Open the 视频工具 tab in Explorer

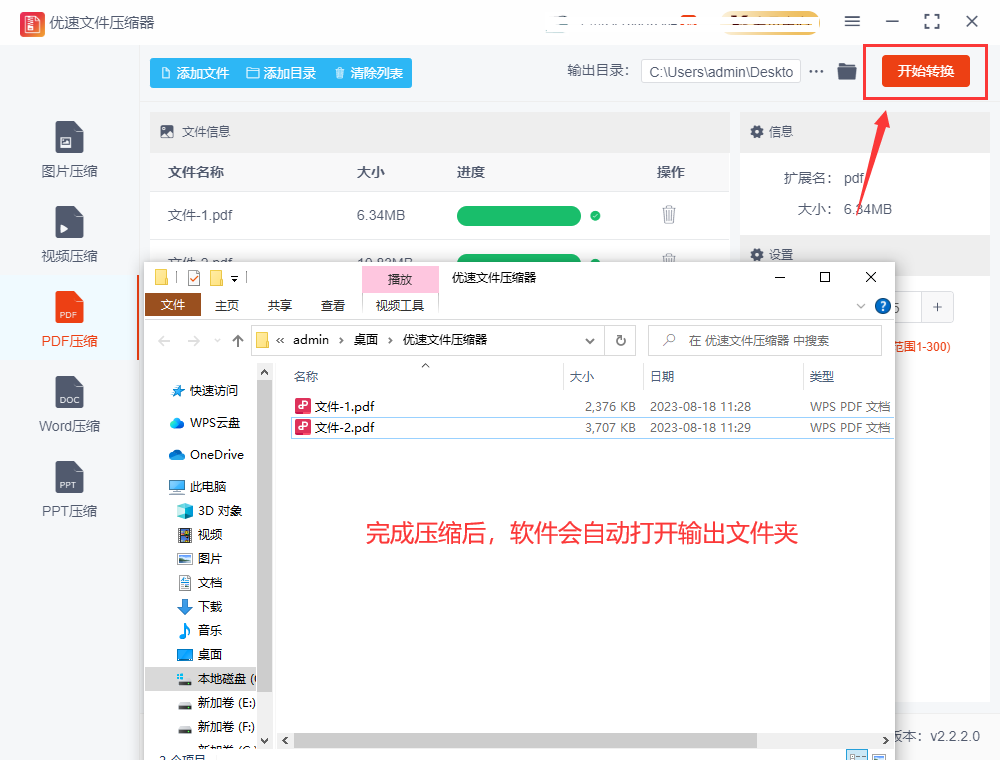[400, 305]
